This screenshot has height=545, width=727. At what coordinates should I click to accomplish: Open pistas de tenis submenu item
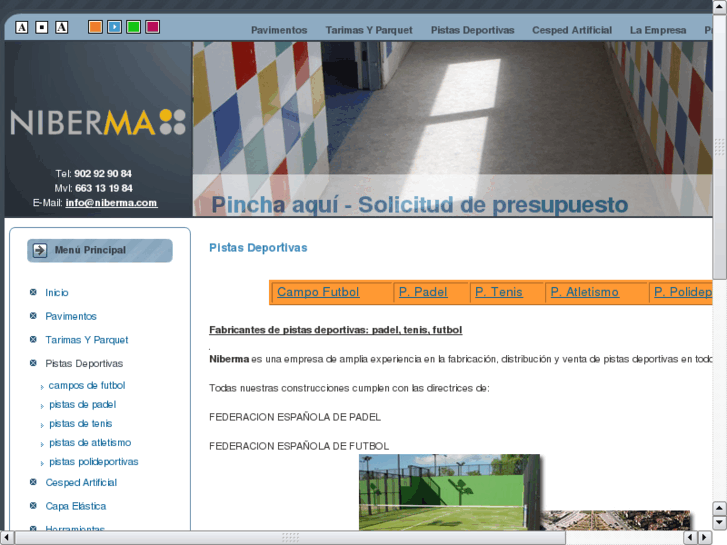(x=81, y=423)
